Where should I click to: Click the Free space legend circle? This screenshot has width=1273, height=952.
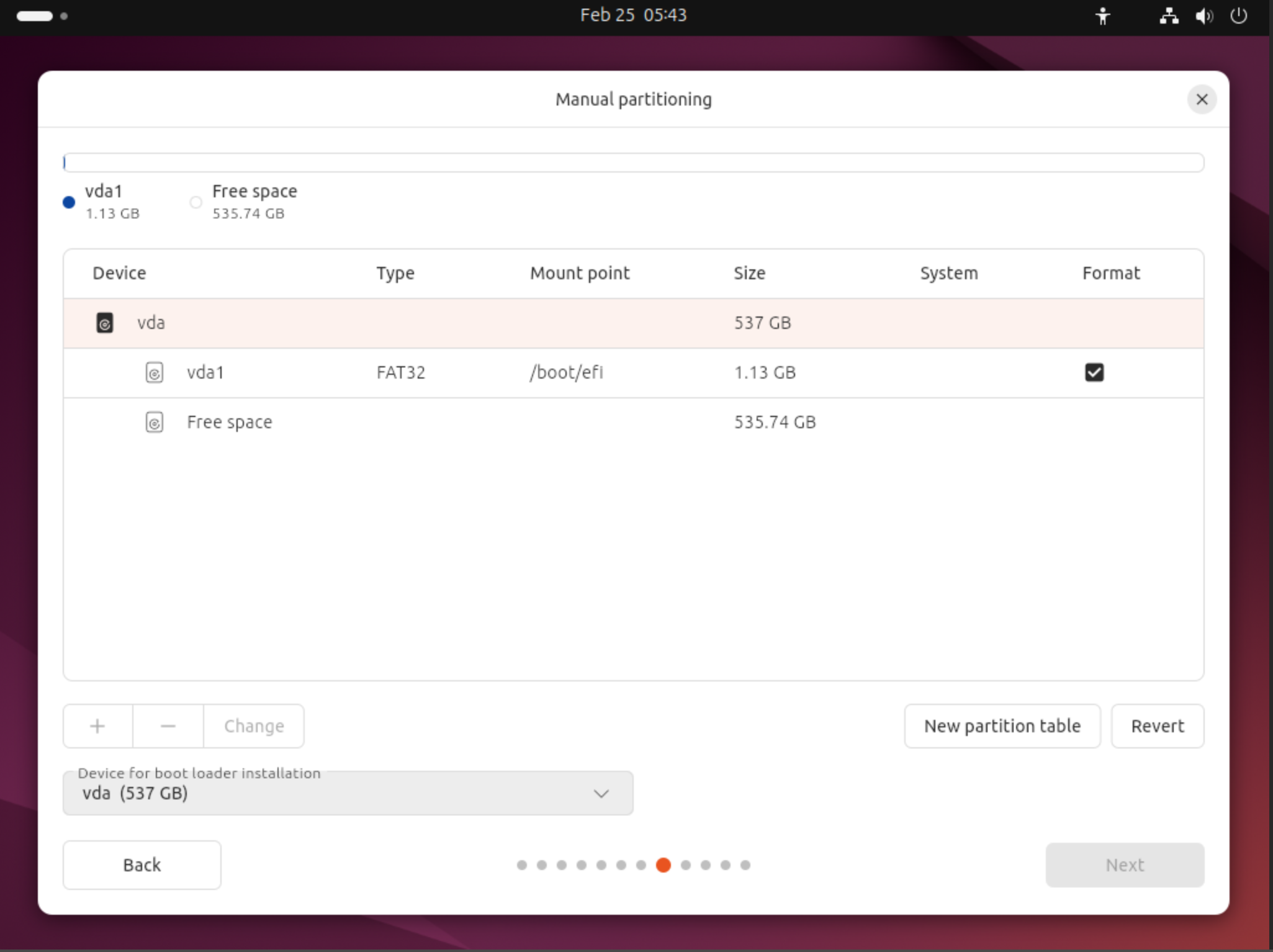tap(196, 202)
